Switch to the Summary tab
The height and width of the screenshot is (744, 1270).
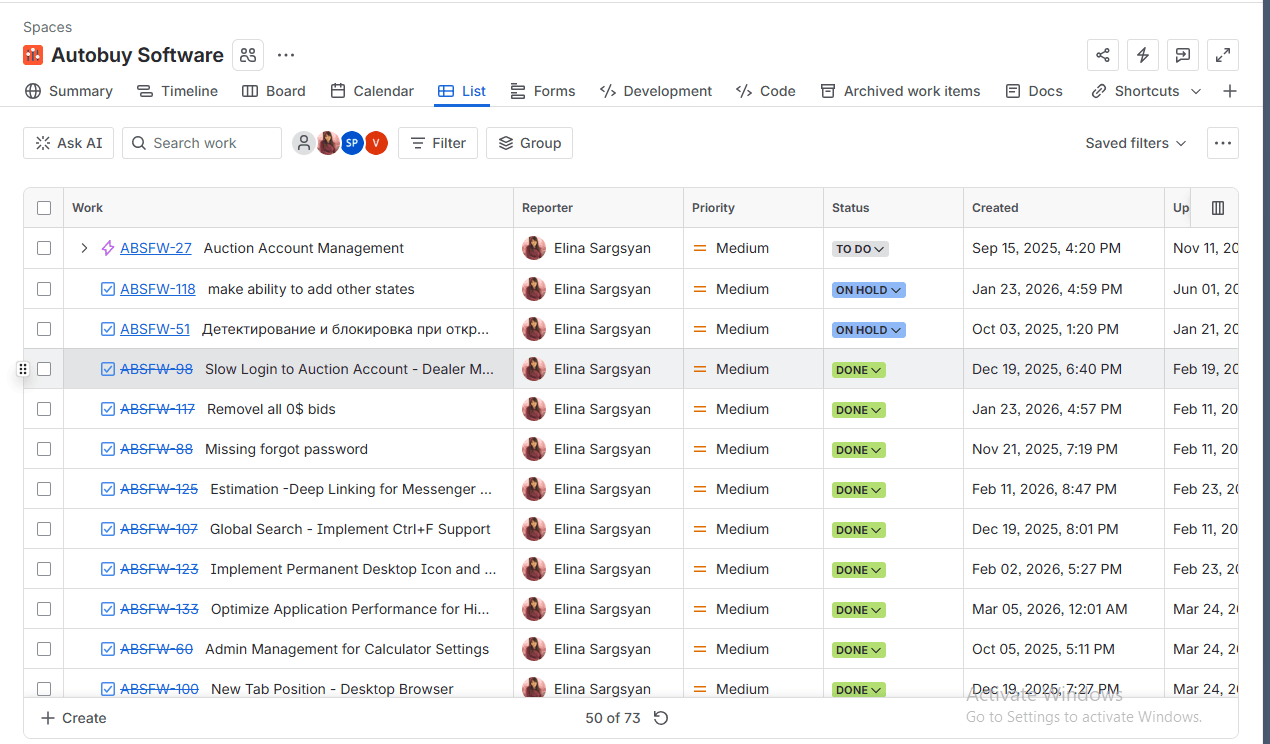point(68,91)
